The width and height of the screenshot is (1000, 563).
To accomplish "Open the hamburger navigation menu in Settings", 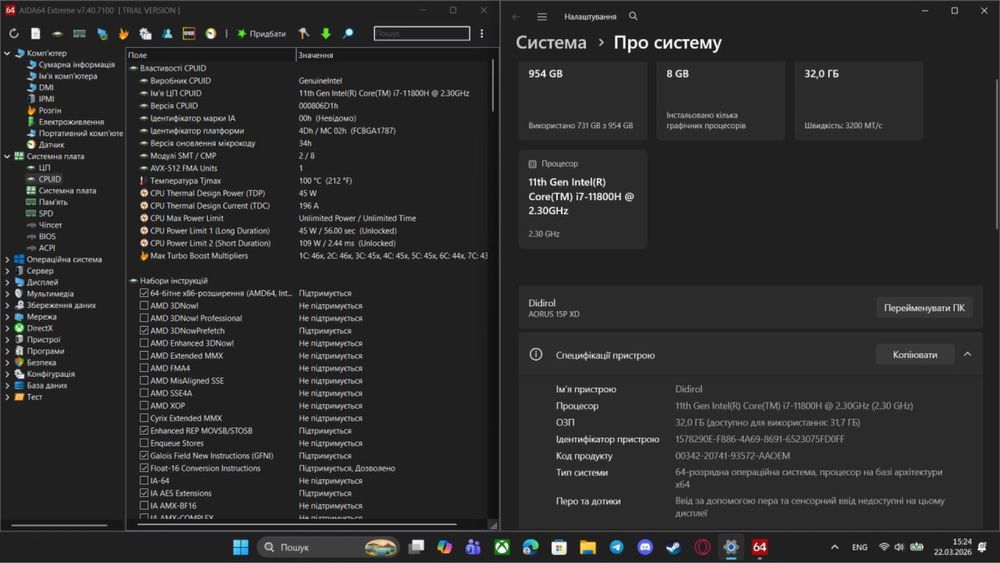I will pos(542,17).
